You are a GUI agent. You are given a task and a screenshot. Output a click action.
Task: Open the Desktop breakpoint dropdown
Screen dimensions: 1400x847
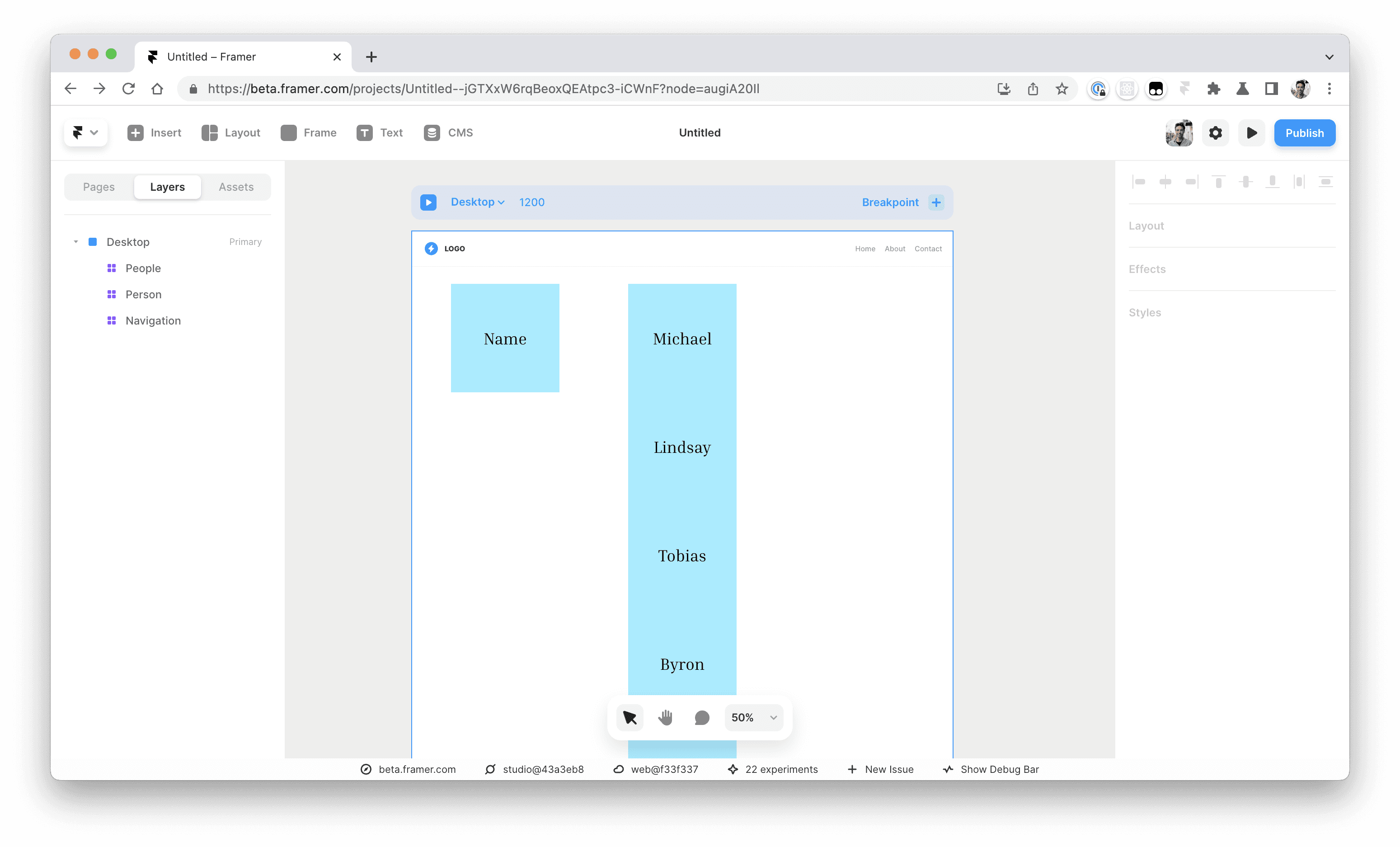pos(477,202)
